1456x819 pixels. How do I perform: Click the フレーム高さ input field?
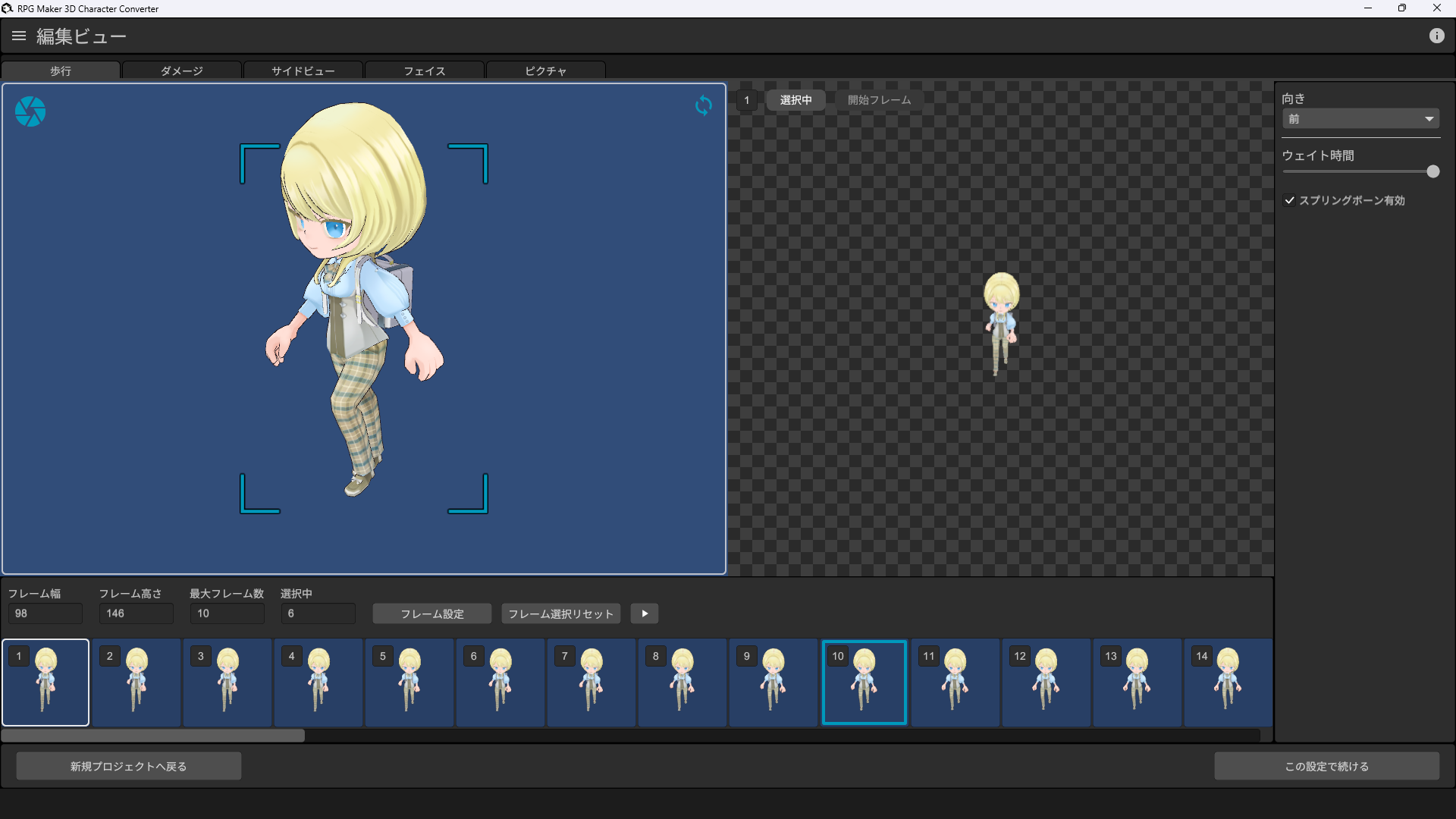point(136,613)
